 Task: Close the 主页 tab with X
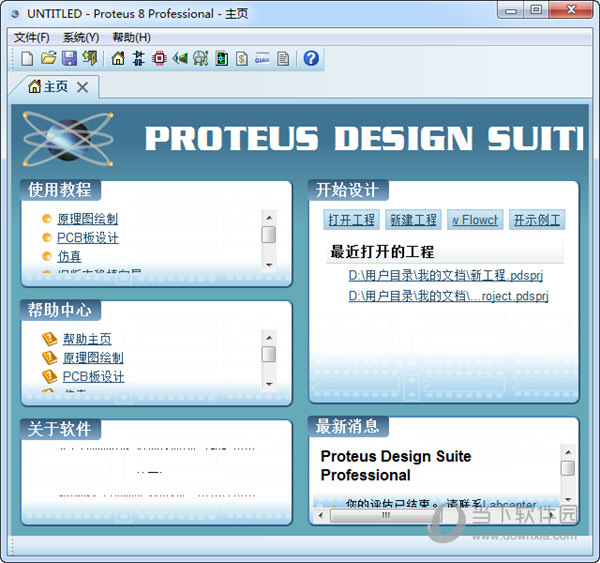[x=82, y=87]
